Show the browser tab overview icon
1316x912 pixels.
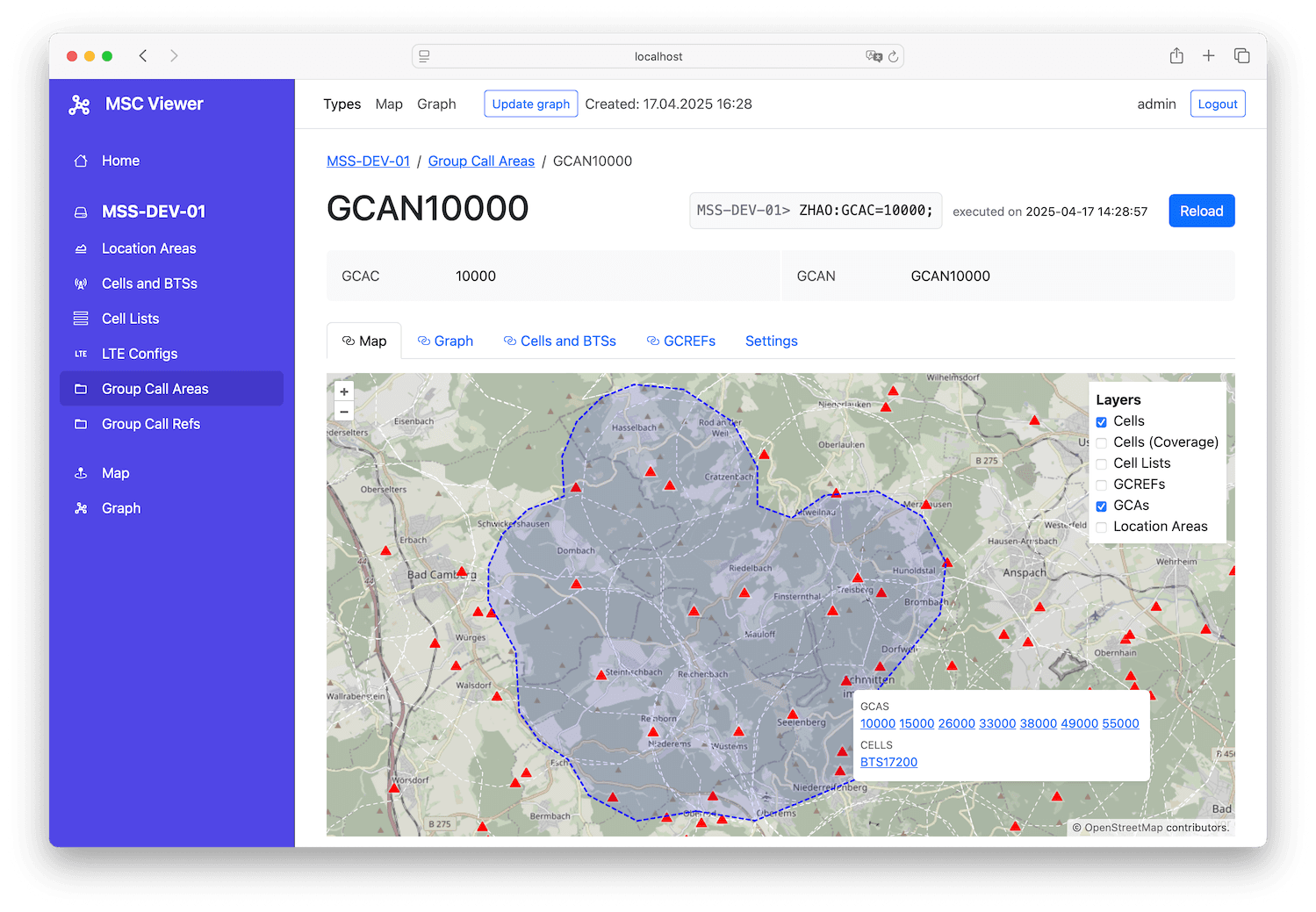click(x=1241, y=56)
